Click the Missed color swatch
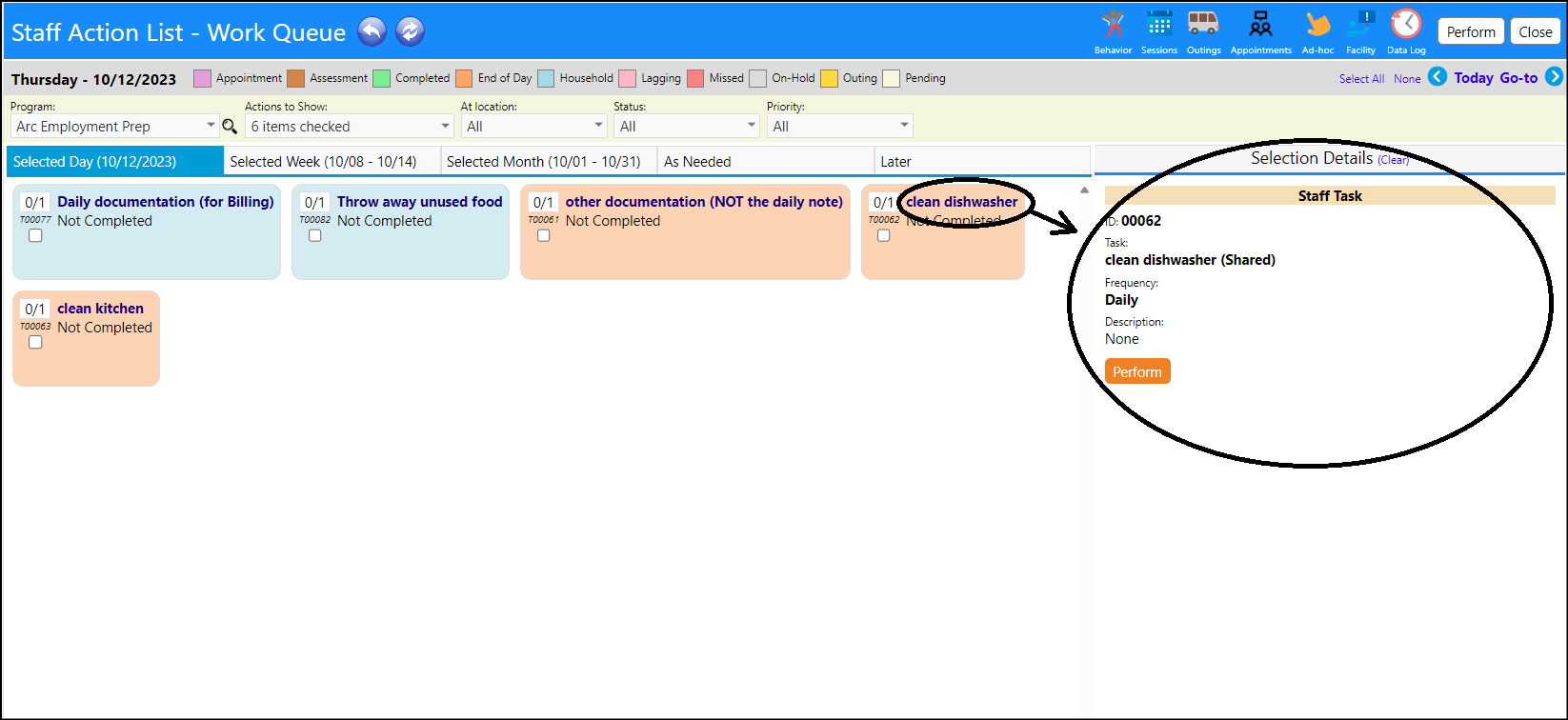The width and height of the screenshot is (1568, 720). tap(695, 78)
